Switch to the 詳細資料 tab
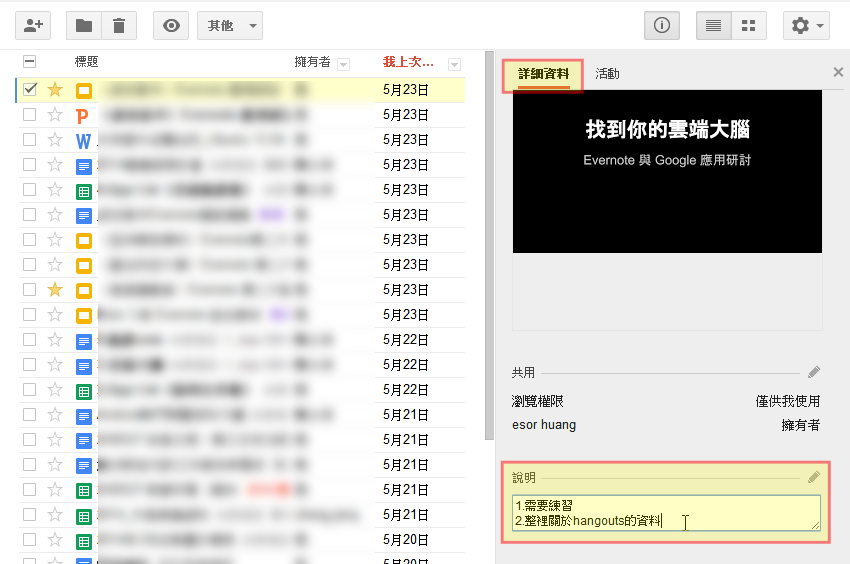The image size is (850, 564). pos(543,74)
